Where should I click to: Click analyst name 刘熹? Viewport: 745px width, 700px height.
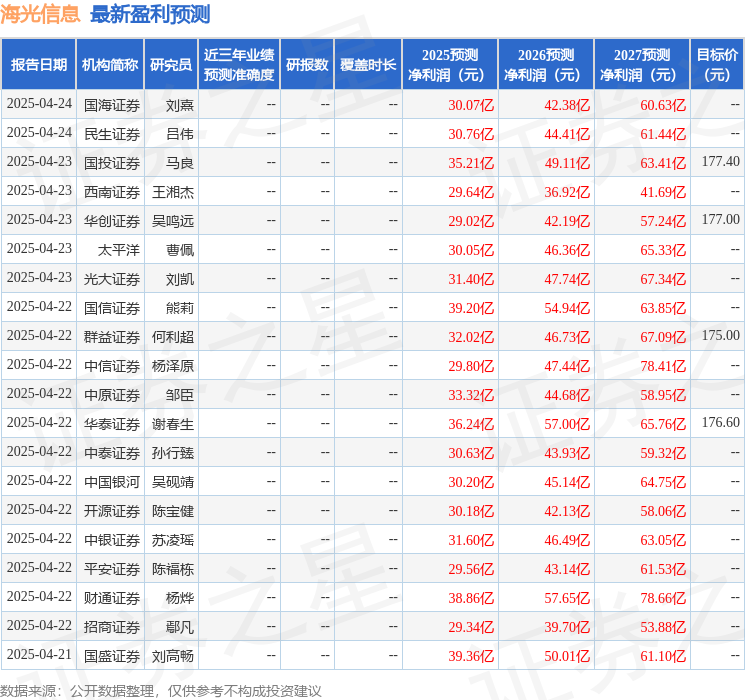[180, 105]
